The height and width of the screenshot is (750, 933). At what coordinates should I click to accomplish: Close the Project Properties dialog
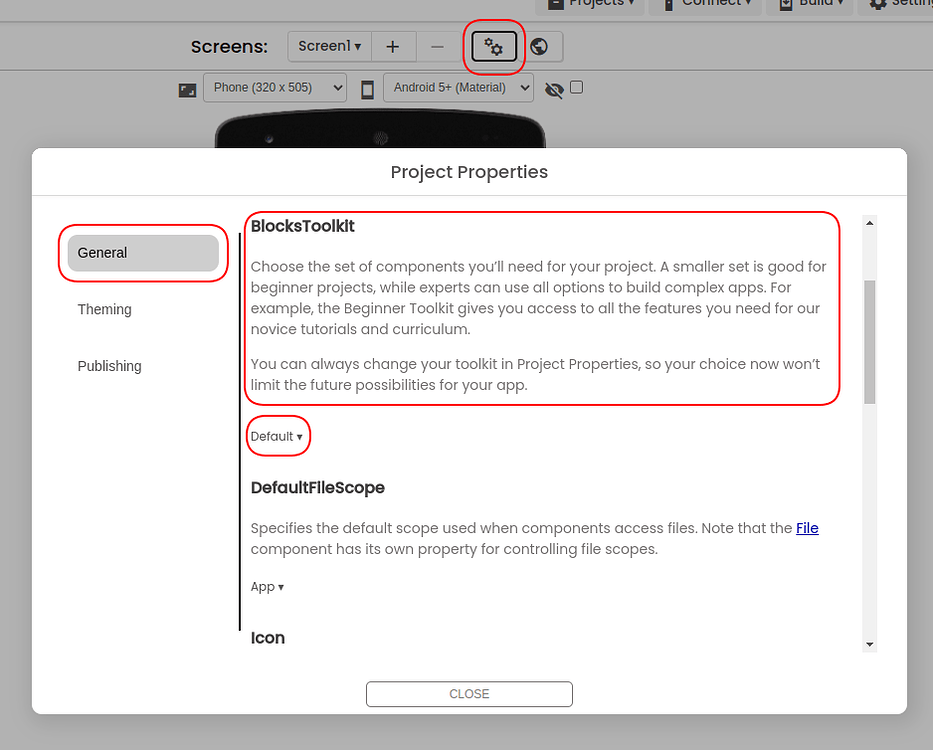469,693
